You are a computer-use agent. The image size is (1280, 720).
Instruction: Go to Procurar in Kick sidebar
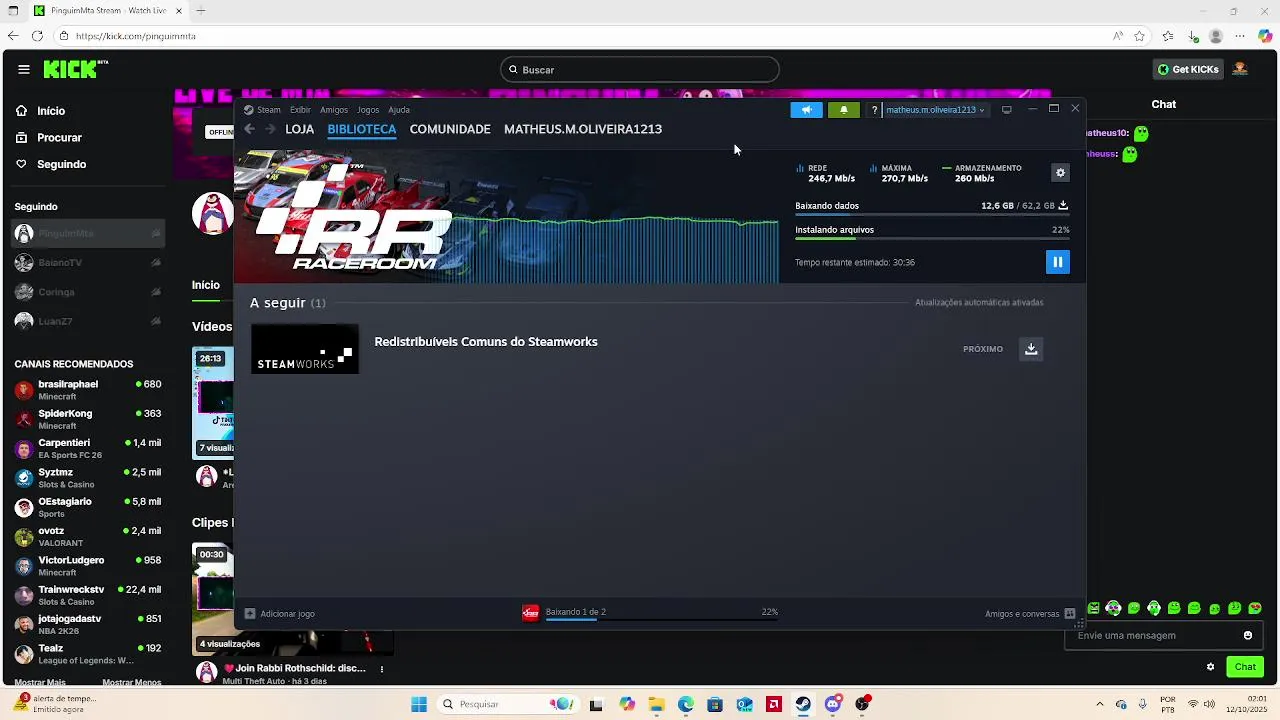[x=49, y=138]
